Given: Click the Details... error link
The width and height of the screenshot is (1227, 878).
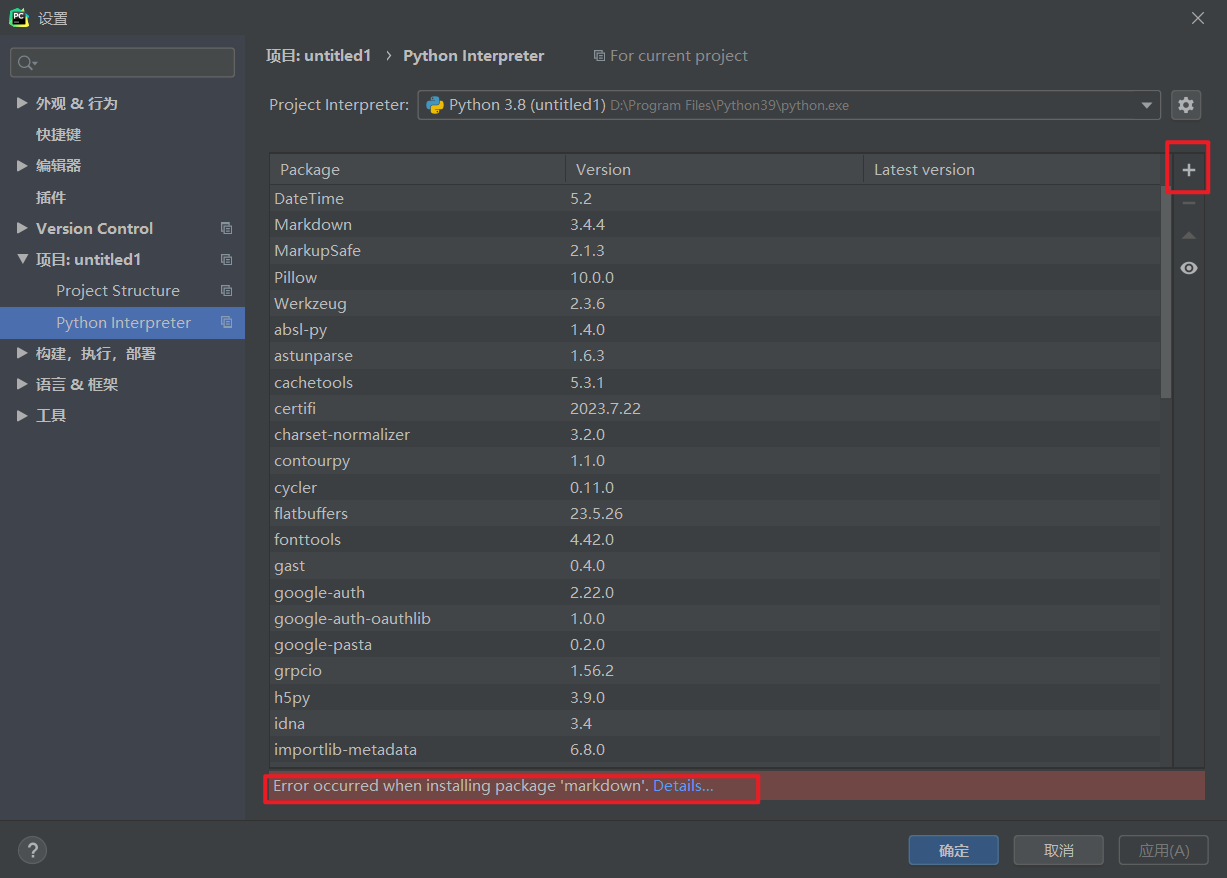Looking at the screenshot, I should [683, 786].
